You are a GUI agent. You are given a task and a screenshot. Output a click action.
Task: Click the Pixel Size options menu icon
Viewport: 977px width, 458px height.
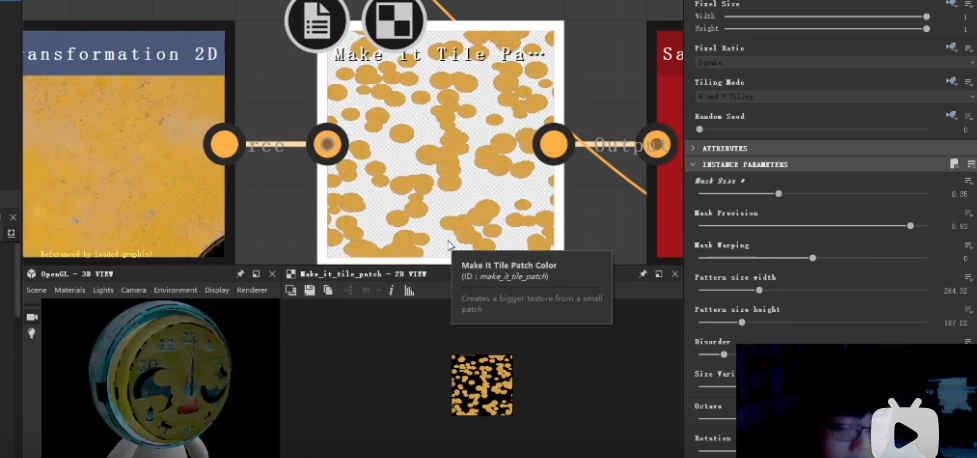(x=969, y=4)
